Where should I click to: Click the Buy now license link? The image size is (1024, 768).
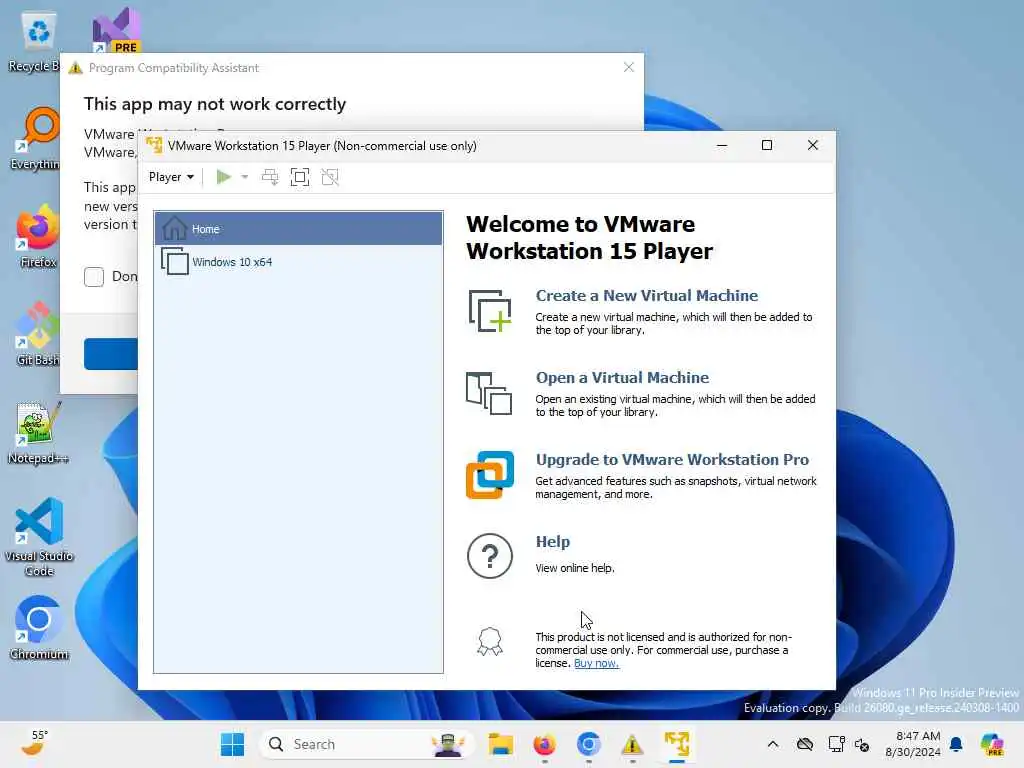point(596,663)
